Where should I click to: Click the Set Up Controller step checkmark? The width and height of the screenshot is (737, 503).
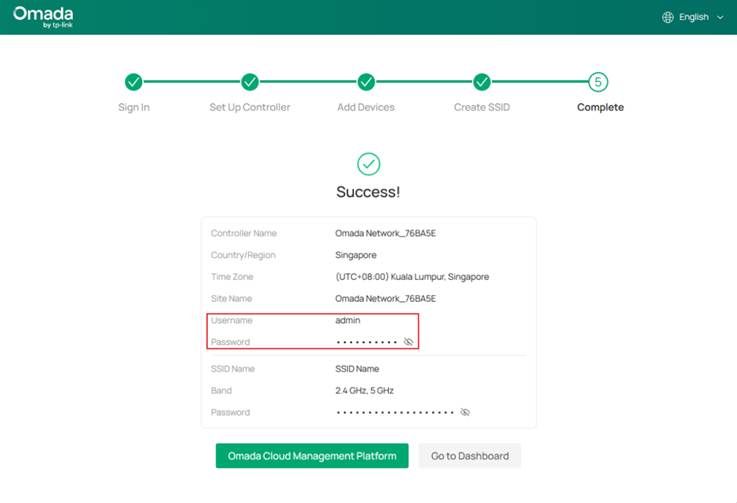pos(250,82)
